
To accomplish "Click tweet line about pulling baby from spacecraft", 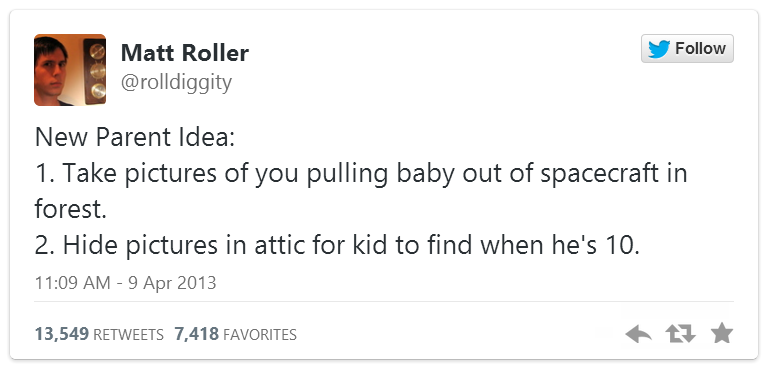I will tap(361, 174).
